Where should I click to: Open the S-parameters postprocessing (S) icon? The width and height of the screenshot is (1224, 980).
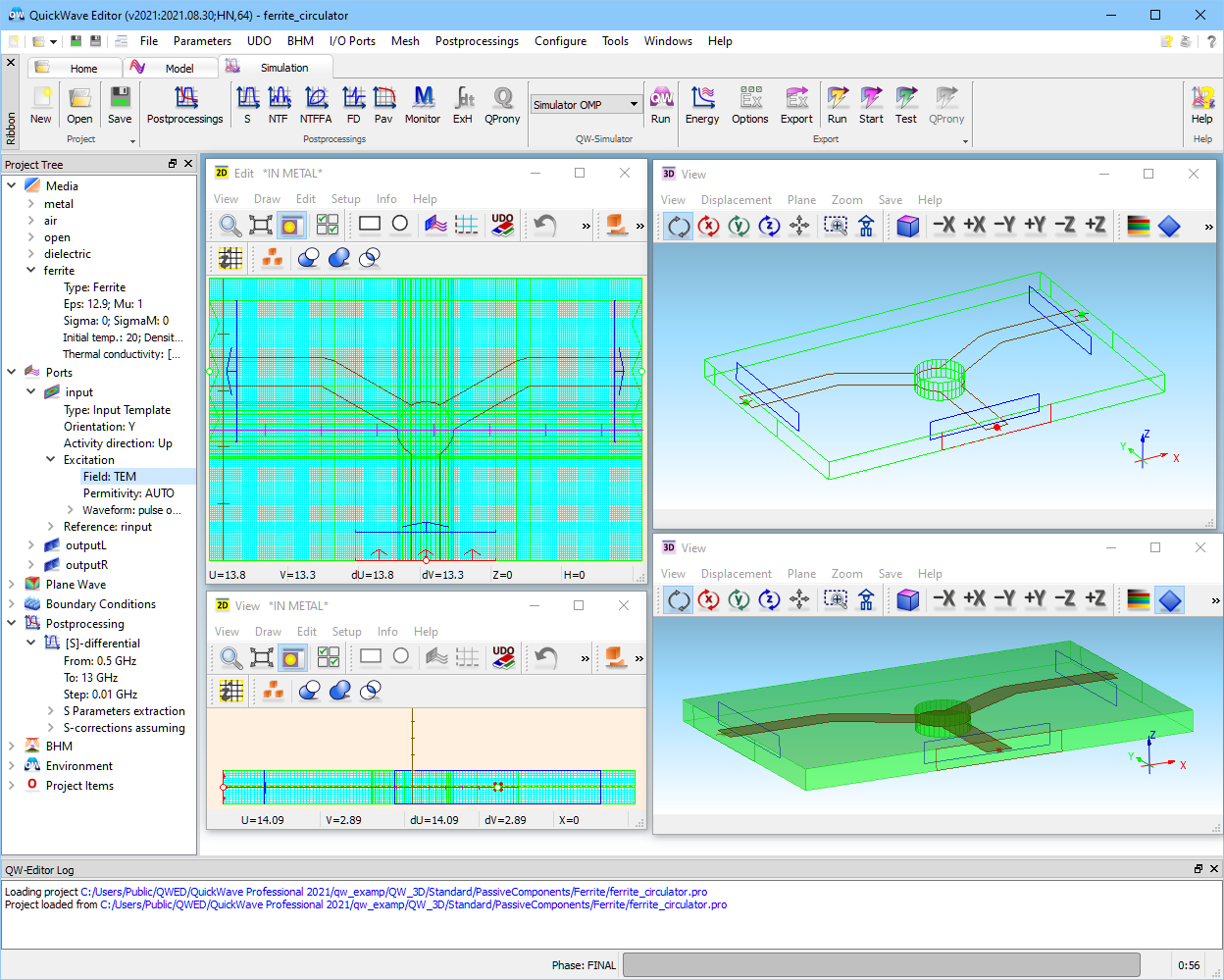click(x=247, y=105)
